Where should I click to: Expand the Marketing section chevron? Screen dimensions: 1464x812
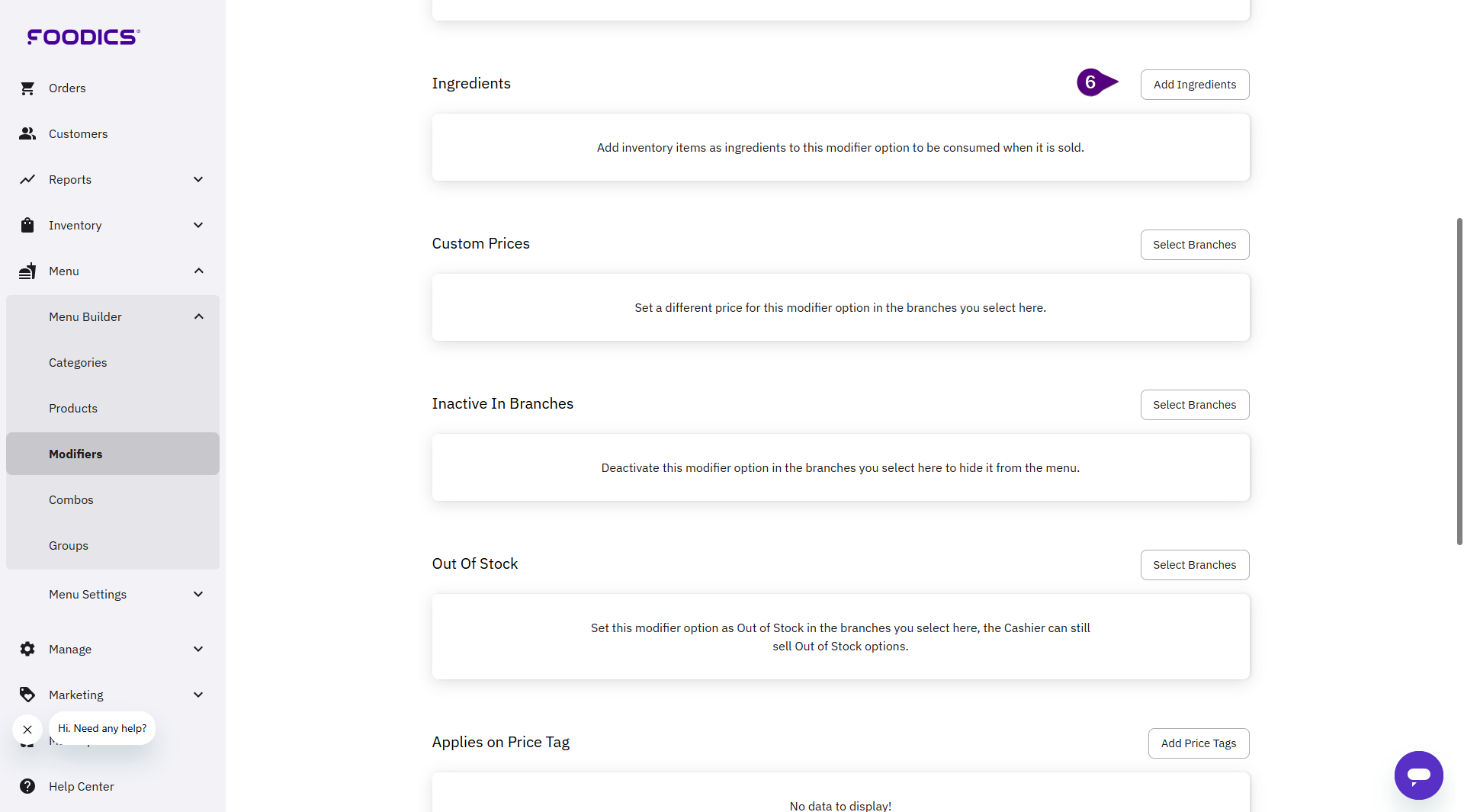coord(198,695)
